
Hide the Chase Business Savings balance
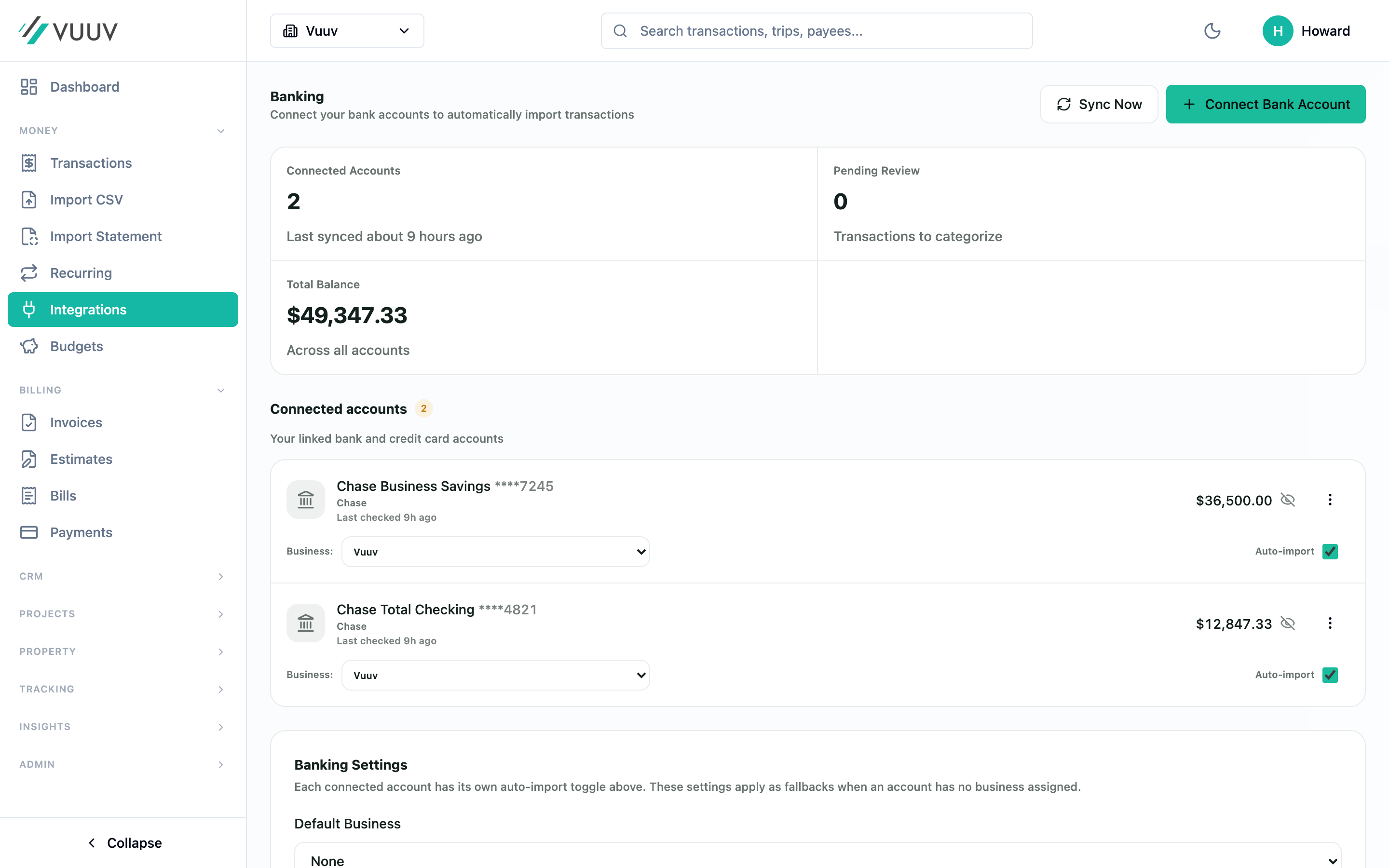(1287, 500)
